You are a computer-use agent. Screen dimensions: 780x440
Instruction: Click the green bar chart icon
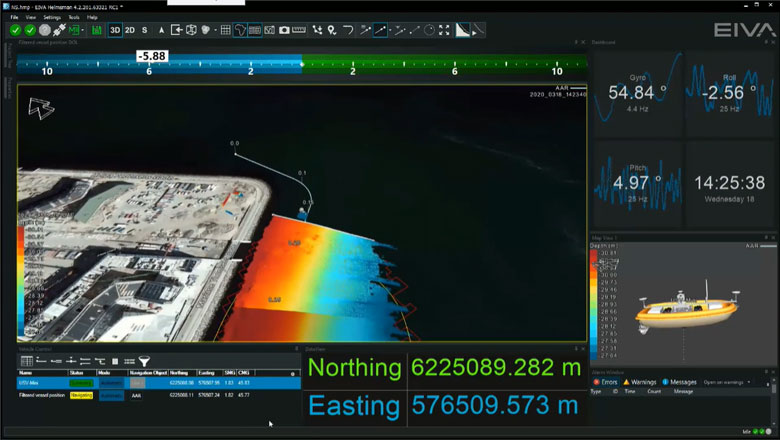pyautogui.click(x=97, y=30)
